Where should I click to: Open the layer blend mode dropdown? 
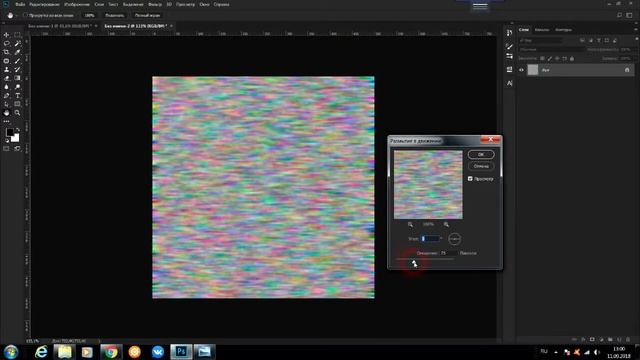[x=551, y=49]
